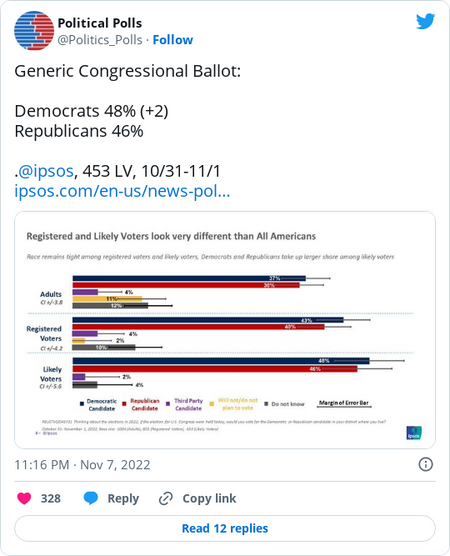Open the 11:16 PM Nov 7, 2022 timestamp
The width and height of the screenshot is (450, 556).
coord(82,465)
